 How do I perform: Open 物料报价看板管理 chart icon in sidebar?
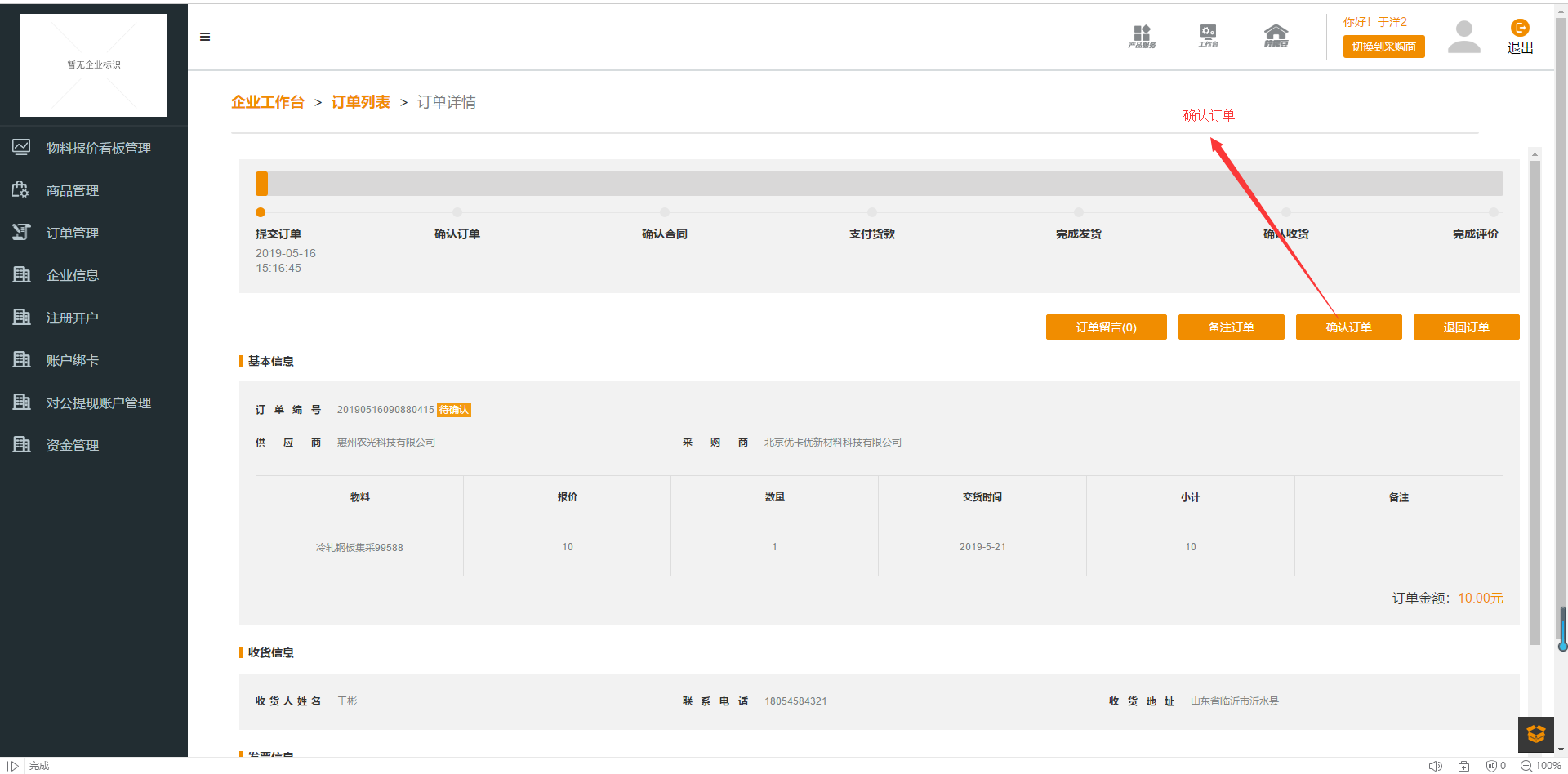coord(21,147)
